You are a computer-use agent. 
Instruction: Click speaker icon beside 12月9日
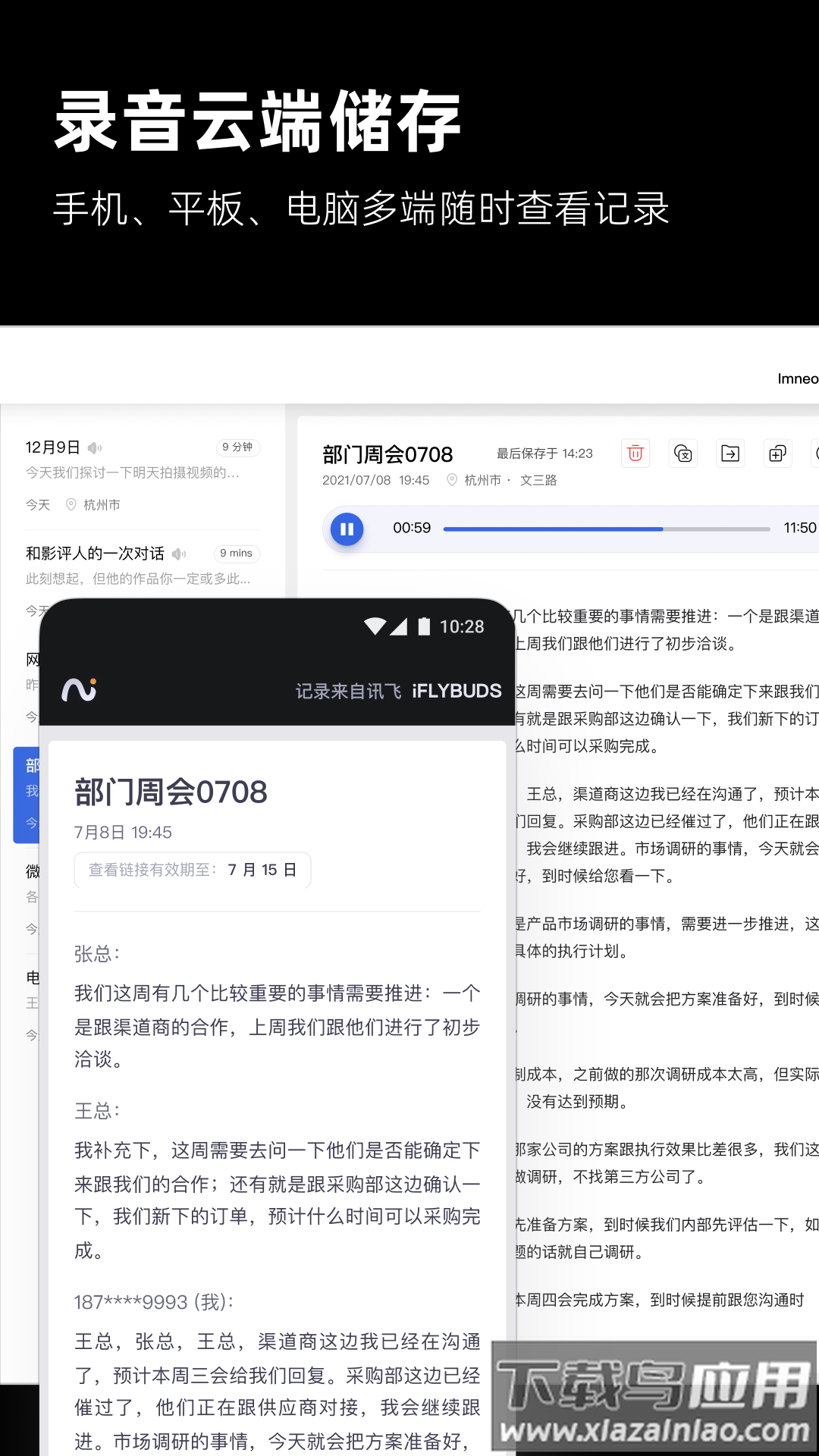(95, 447)
